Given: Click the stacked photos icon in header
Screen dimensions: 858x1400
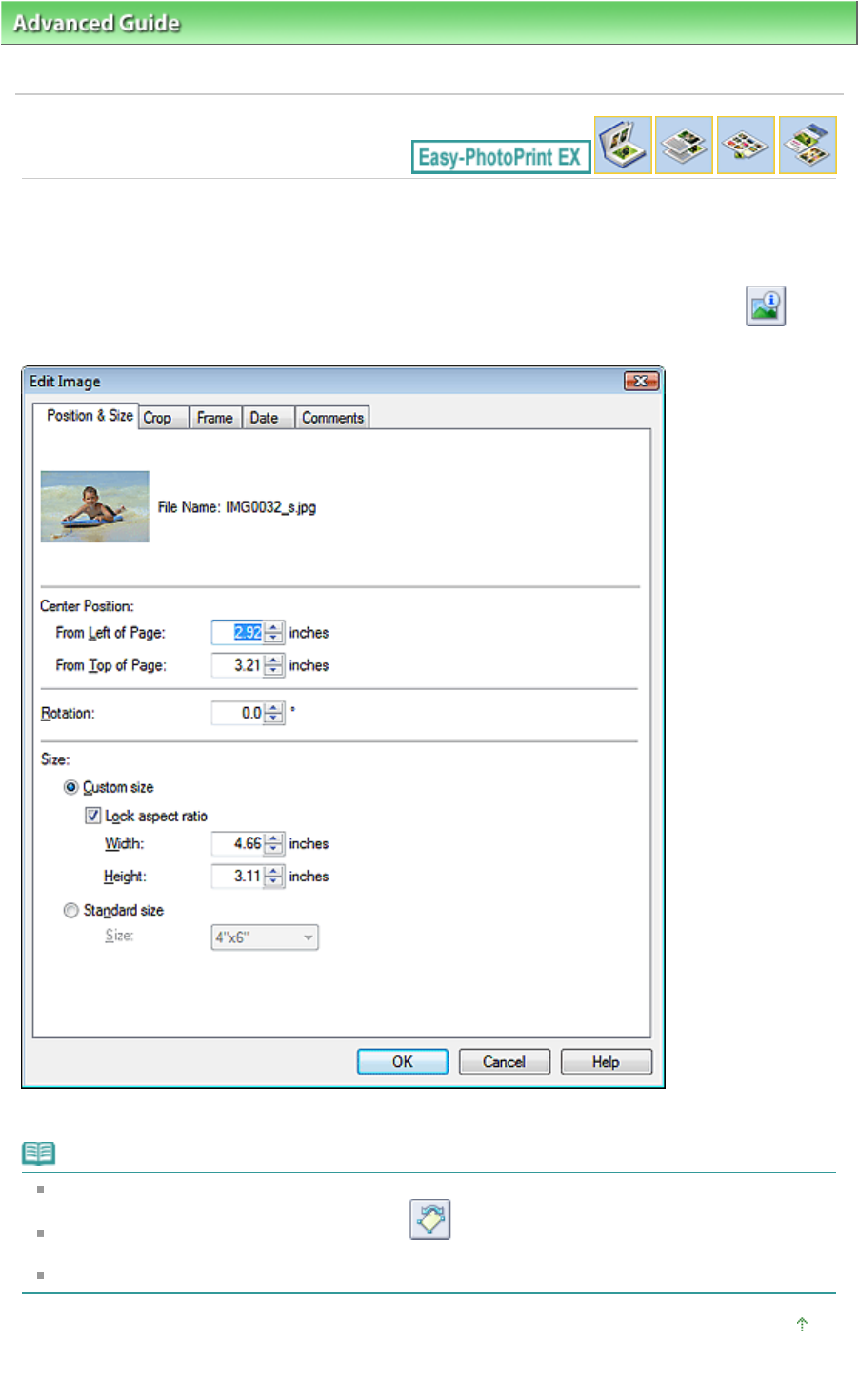Looking at the screenshot, I should coord(684,145).
